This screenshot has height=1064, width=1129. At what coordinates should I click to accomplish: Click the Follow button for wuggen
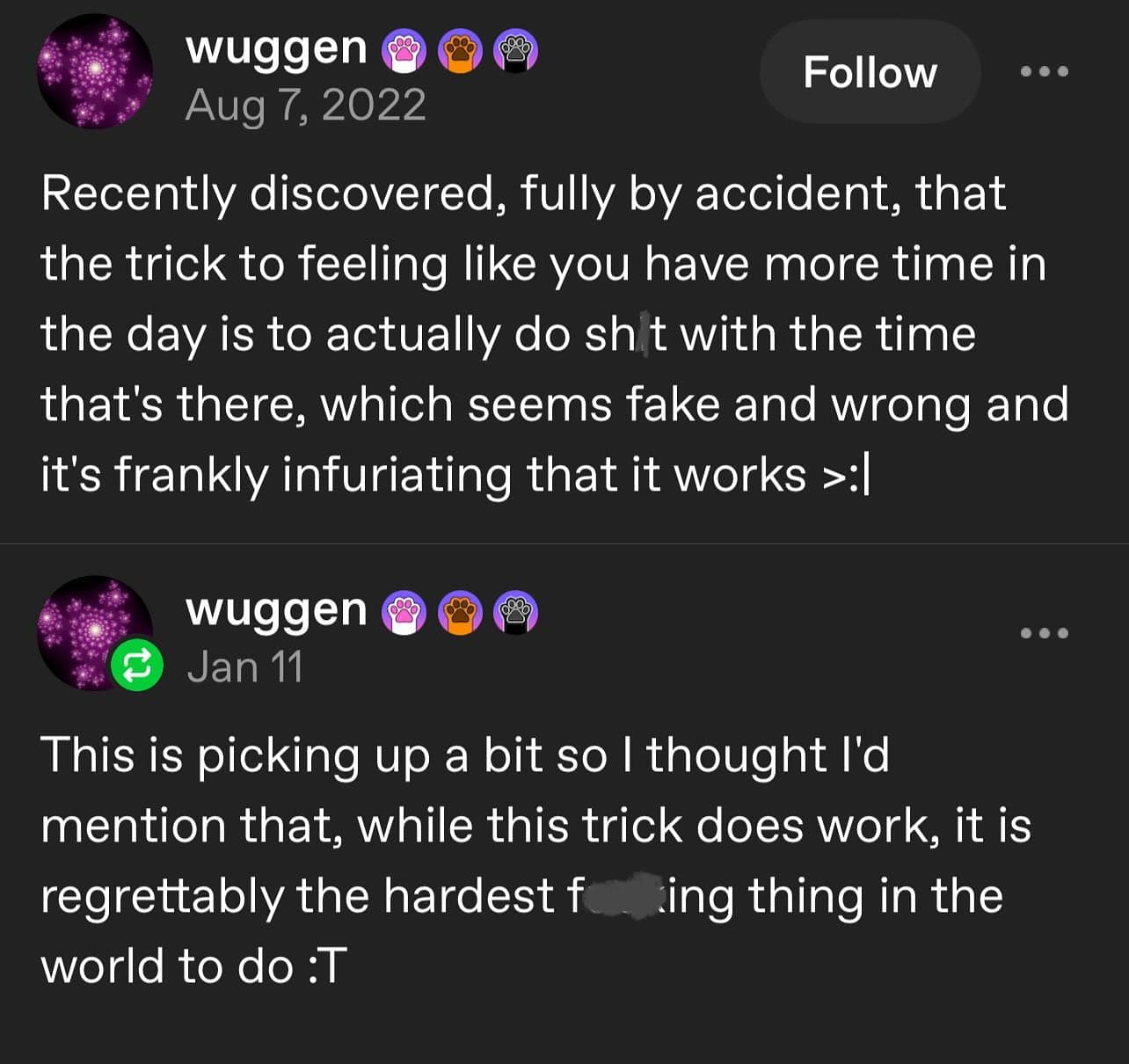pos(870,72)
